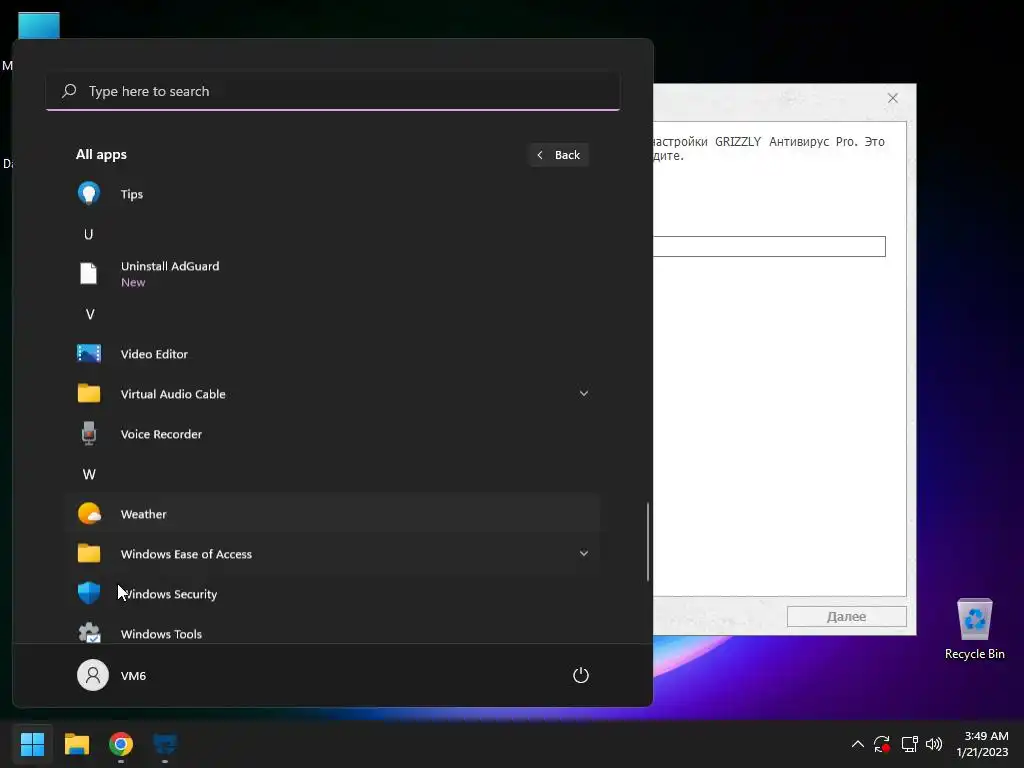Open the clock and date flyout
The image size is (1024, 768).
[x=982, y=744]
